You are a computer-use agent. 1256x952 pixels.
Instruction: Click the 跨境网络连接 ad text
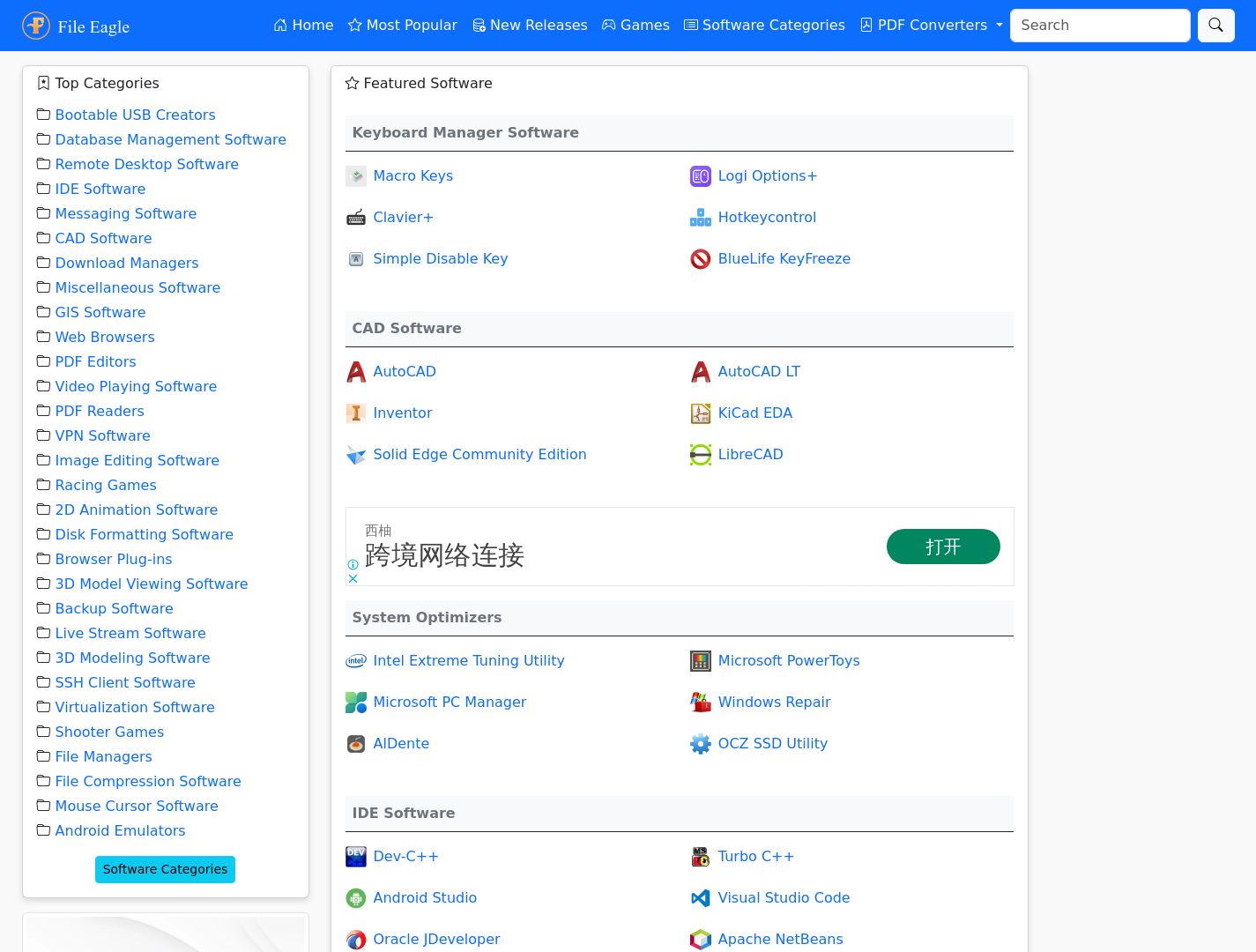tap(444, 555)
